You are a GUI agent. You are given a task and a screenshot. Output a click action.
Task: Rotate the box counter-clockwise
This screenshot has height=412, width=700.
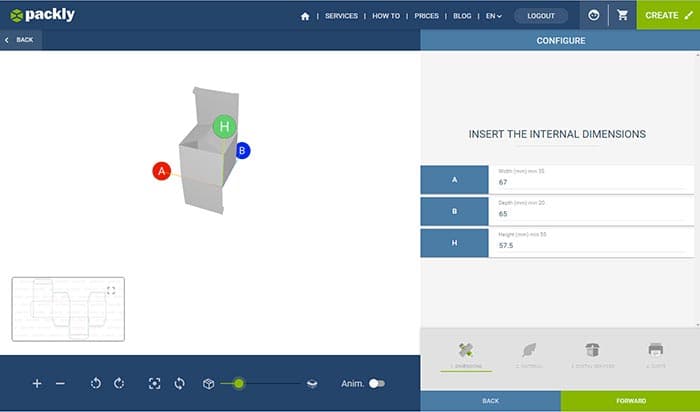96,383
